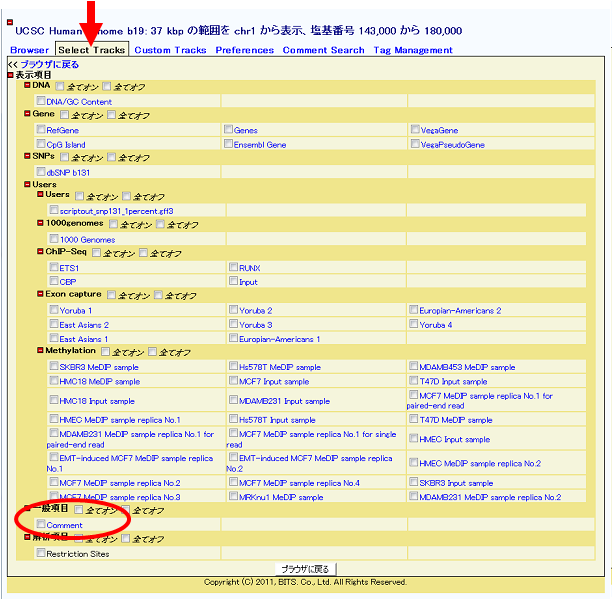Check the RefGene track checkbox

[41, 129]
